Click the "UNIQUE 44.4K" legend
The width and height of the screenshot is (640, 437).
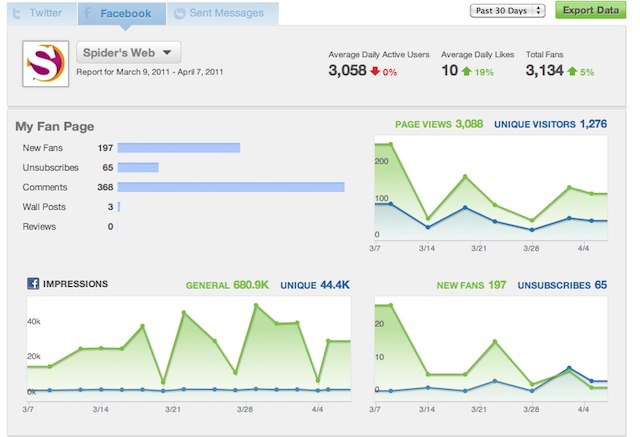315,285
